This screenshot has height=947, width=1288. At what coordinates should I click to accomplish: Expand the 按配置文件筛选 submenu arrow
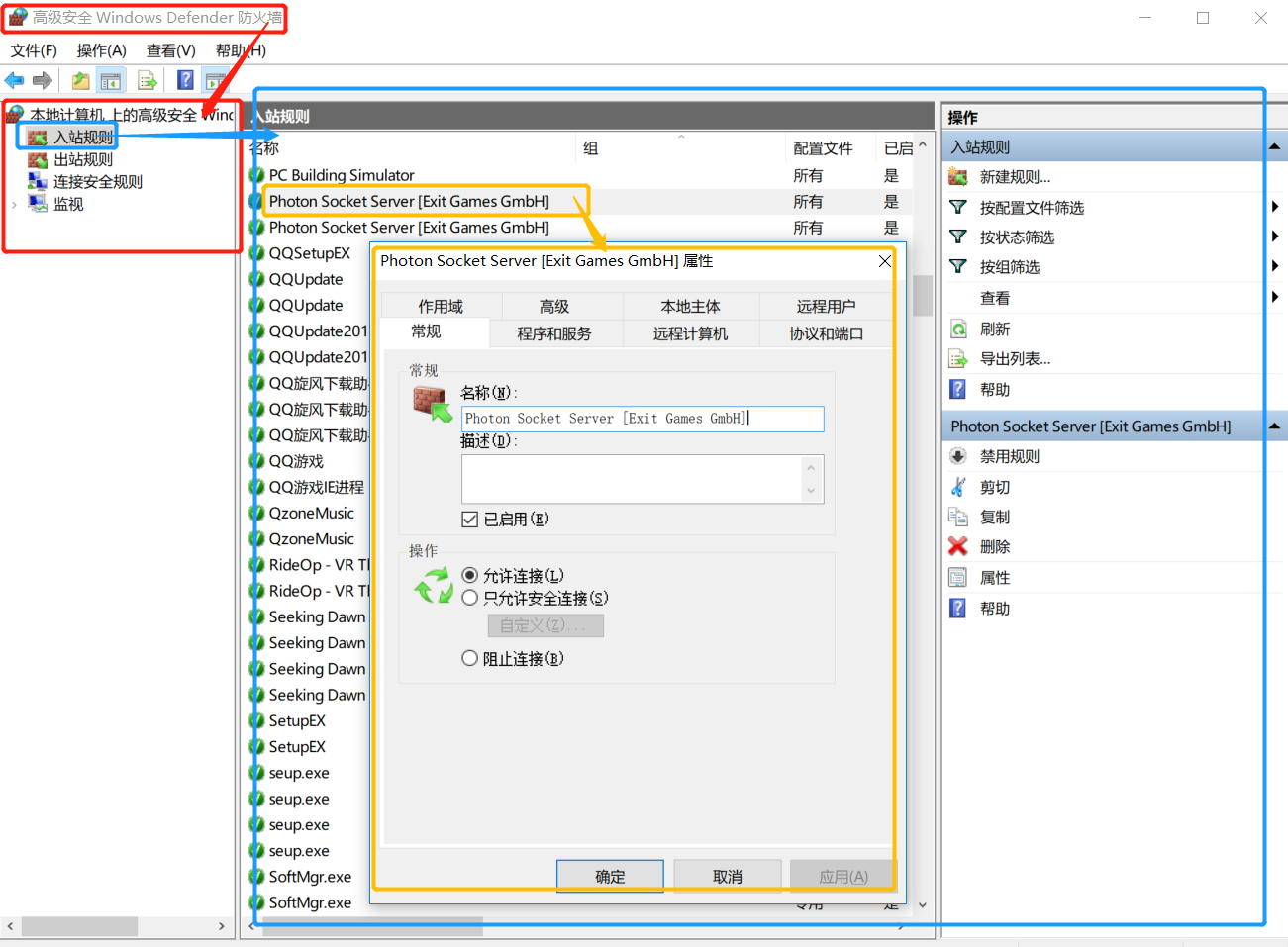click(x=1275, y=207)
